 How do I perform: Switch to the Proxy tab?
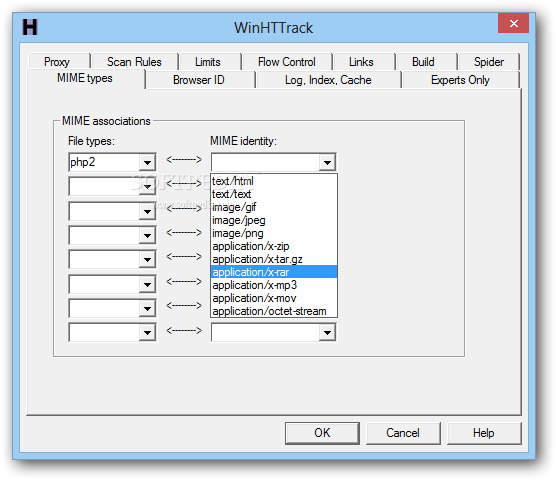pos(57,62)
